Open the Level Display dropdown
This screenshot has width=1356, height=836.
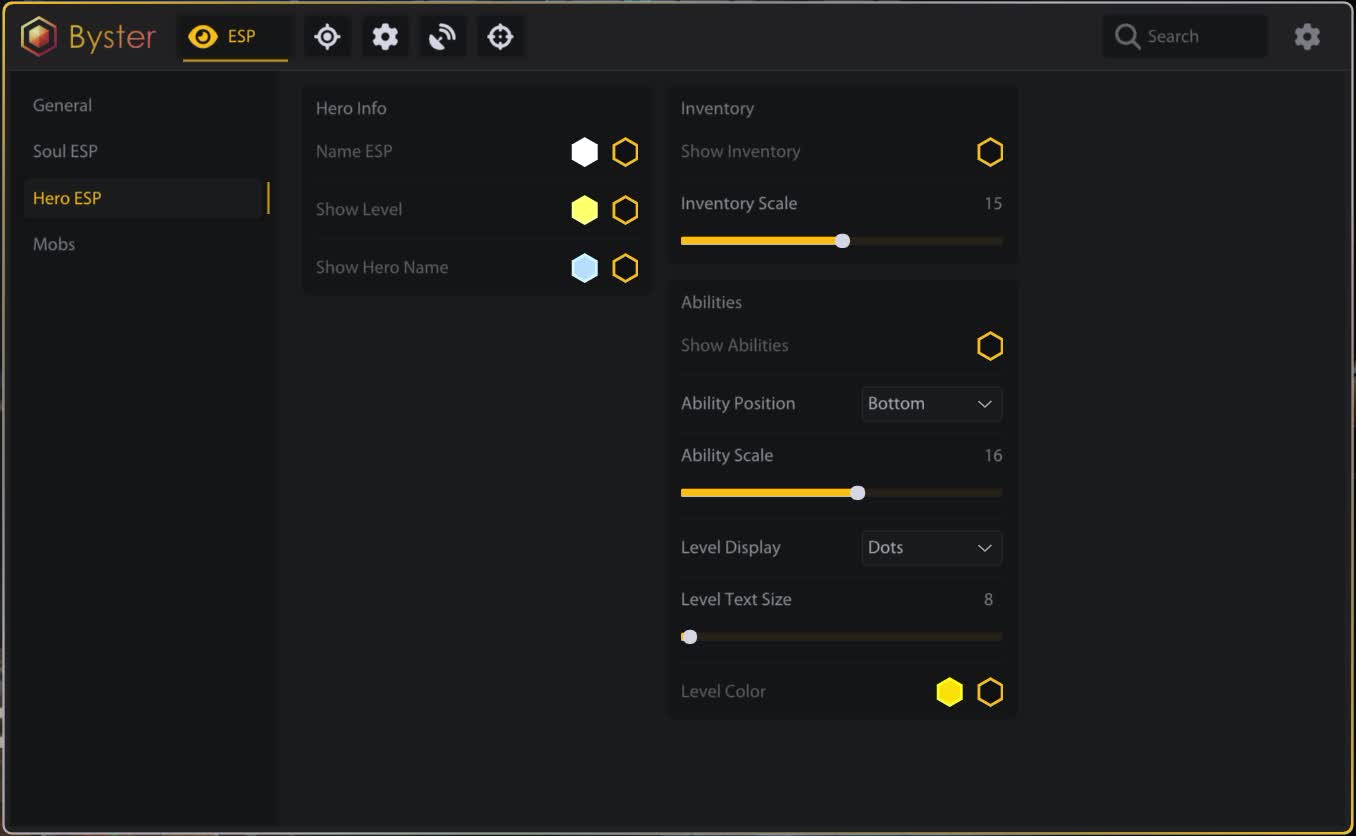[x=932, y=548]
